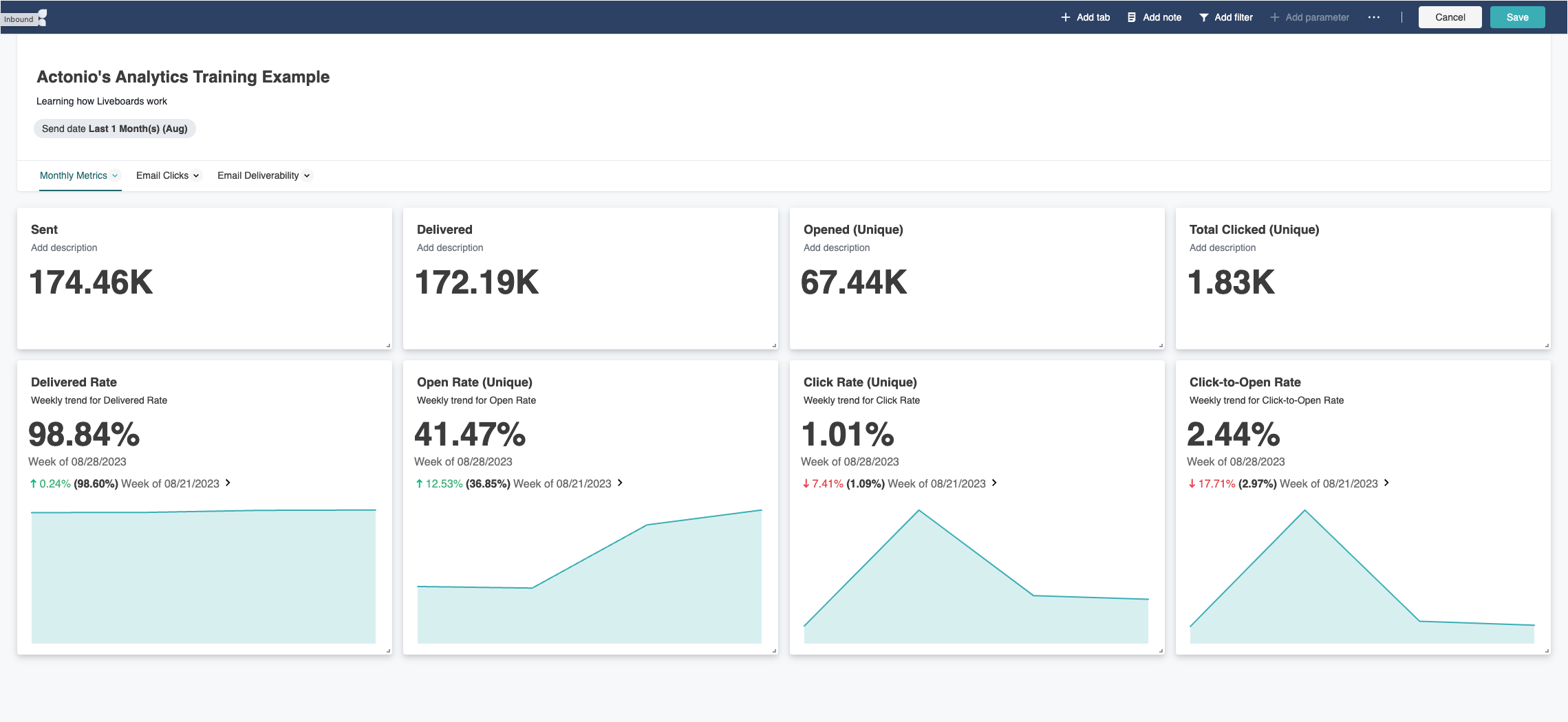This screenshot has height=722, width=1568.
Task: Click the 41.47% Open Rate value
Action: tap(470, 435)
